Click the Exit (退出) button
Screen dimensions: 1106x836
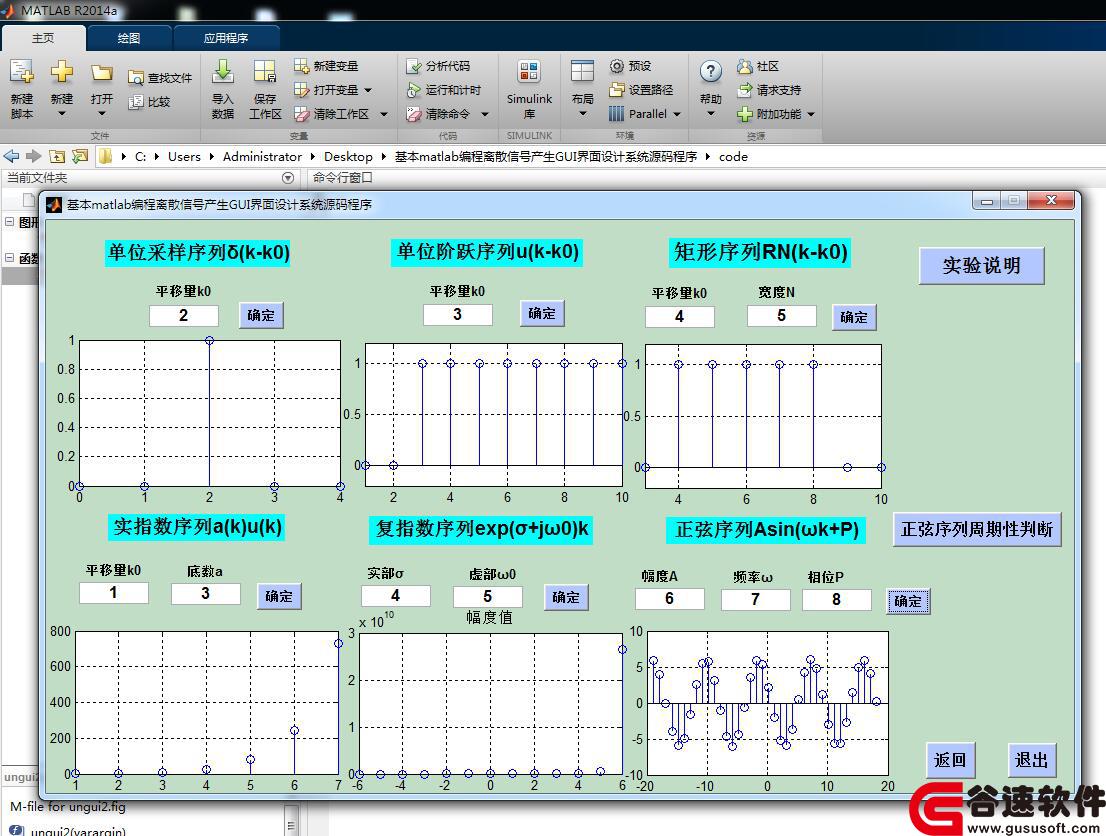(1031, 760)
